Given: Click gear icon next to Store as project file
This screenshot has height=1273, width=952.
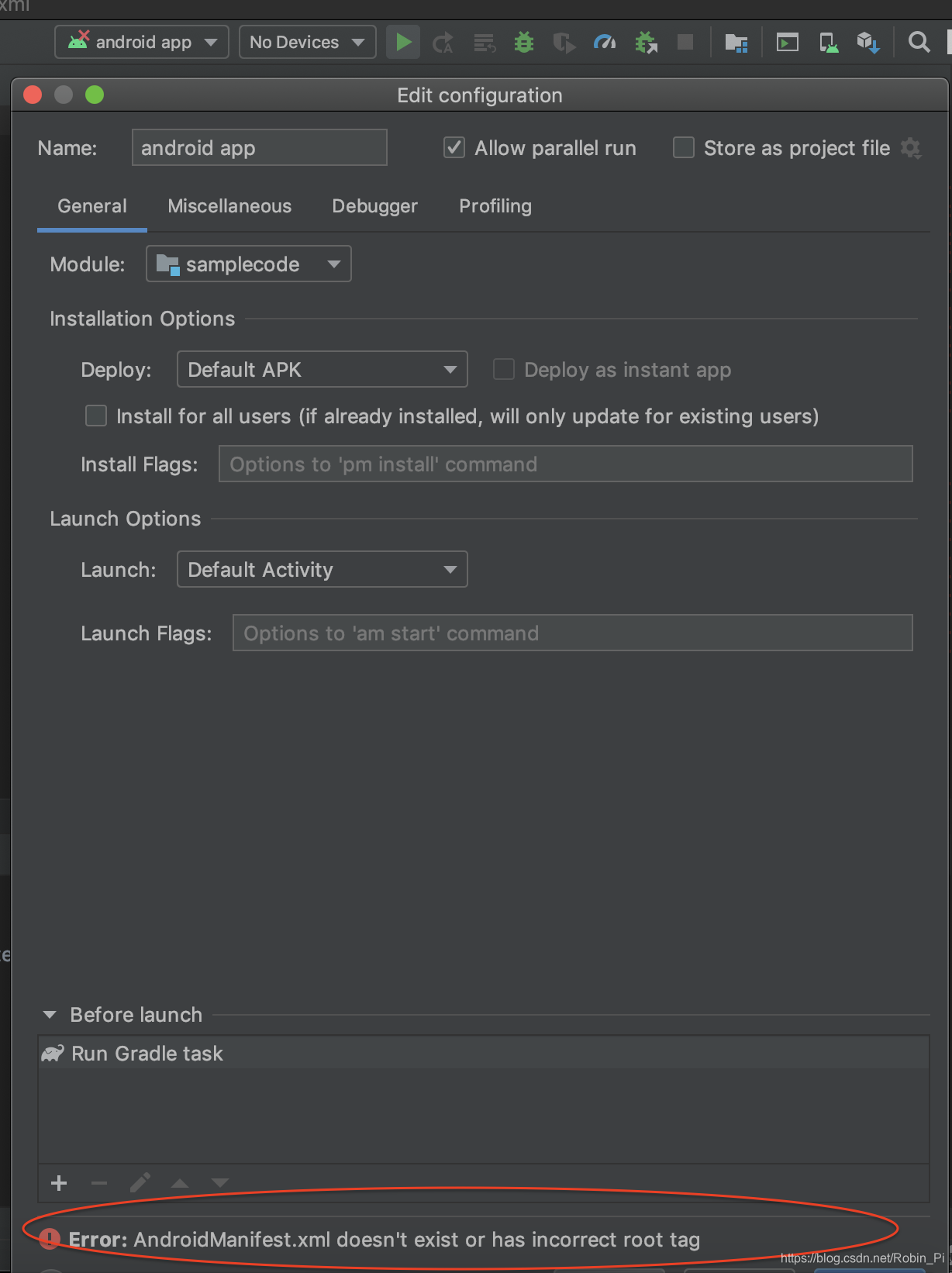Looking at the screenshot, I should pos(911,148).
